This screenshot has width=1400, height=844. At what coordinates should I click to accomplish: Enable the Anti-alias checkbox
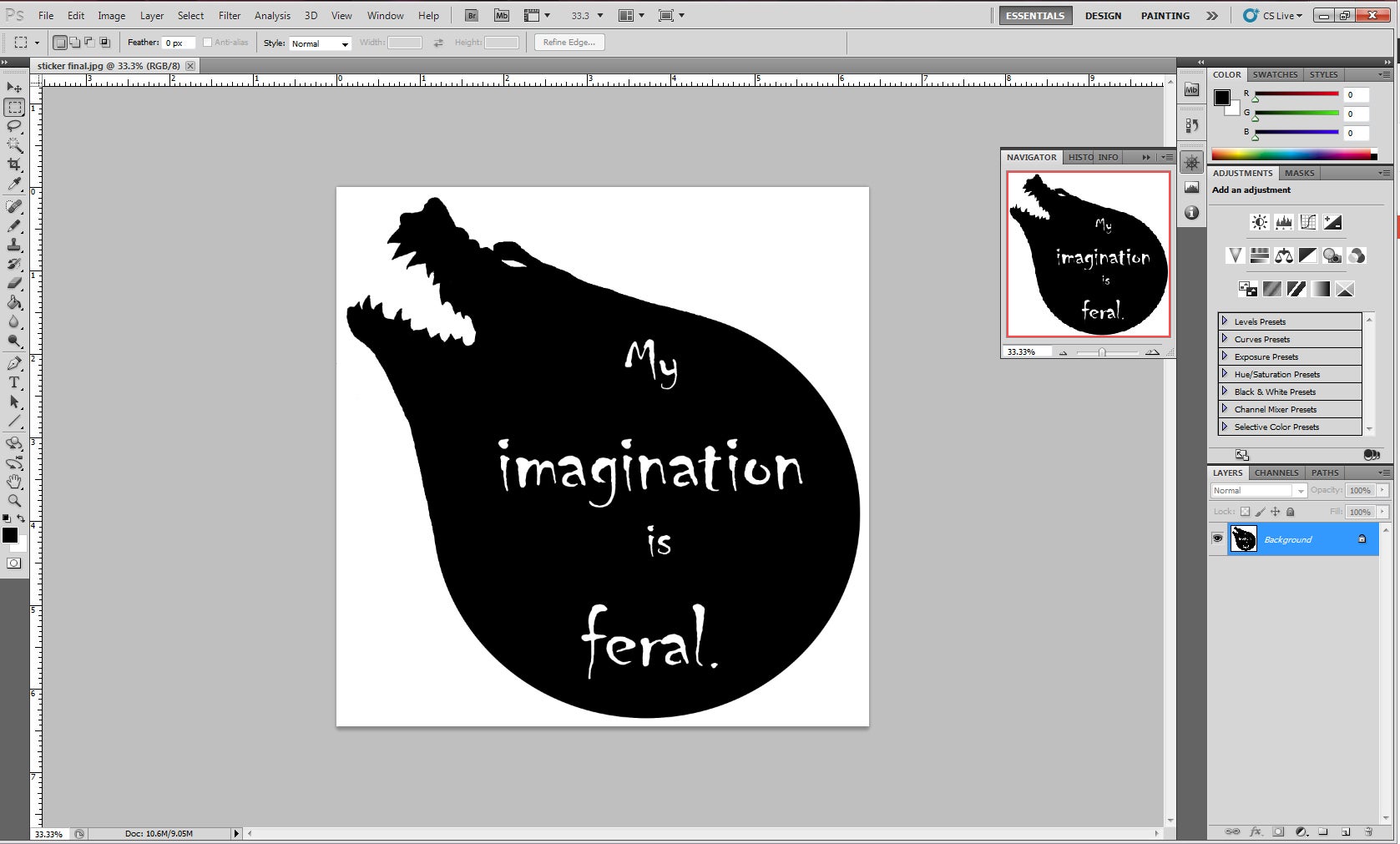pyautogui.click(x=208, y=43)
